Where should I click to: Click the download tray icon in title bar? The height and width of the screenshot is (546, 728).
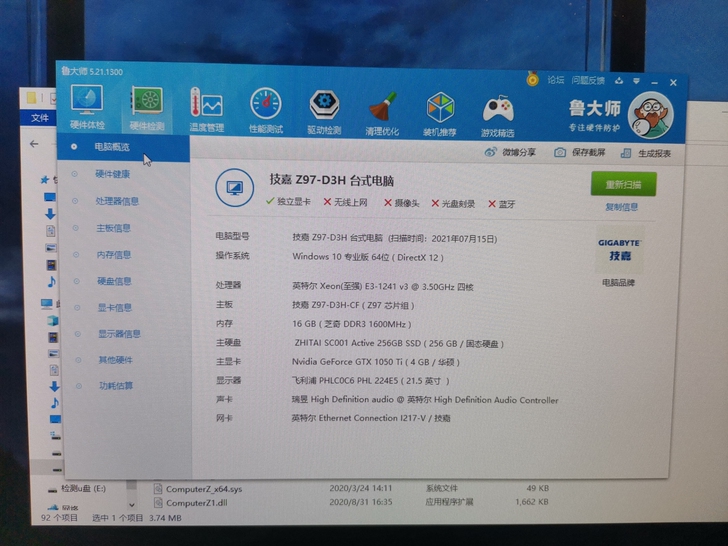[x=619, y=81]
